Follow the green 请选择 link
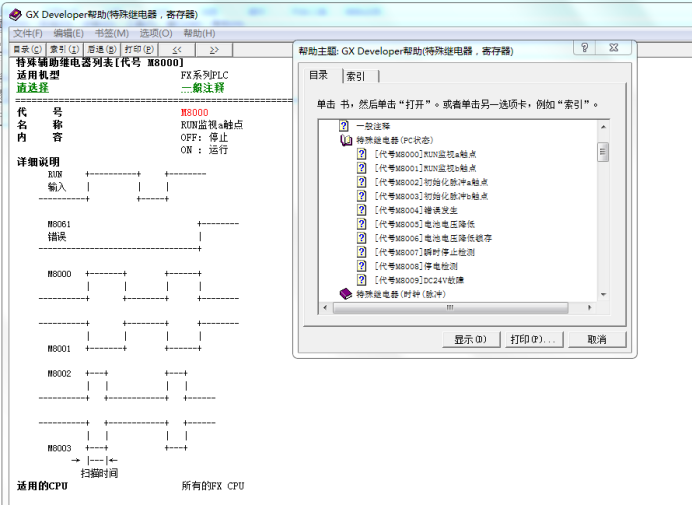692x505 pixels. 33,88
